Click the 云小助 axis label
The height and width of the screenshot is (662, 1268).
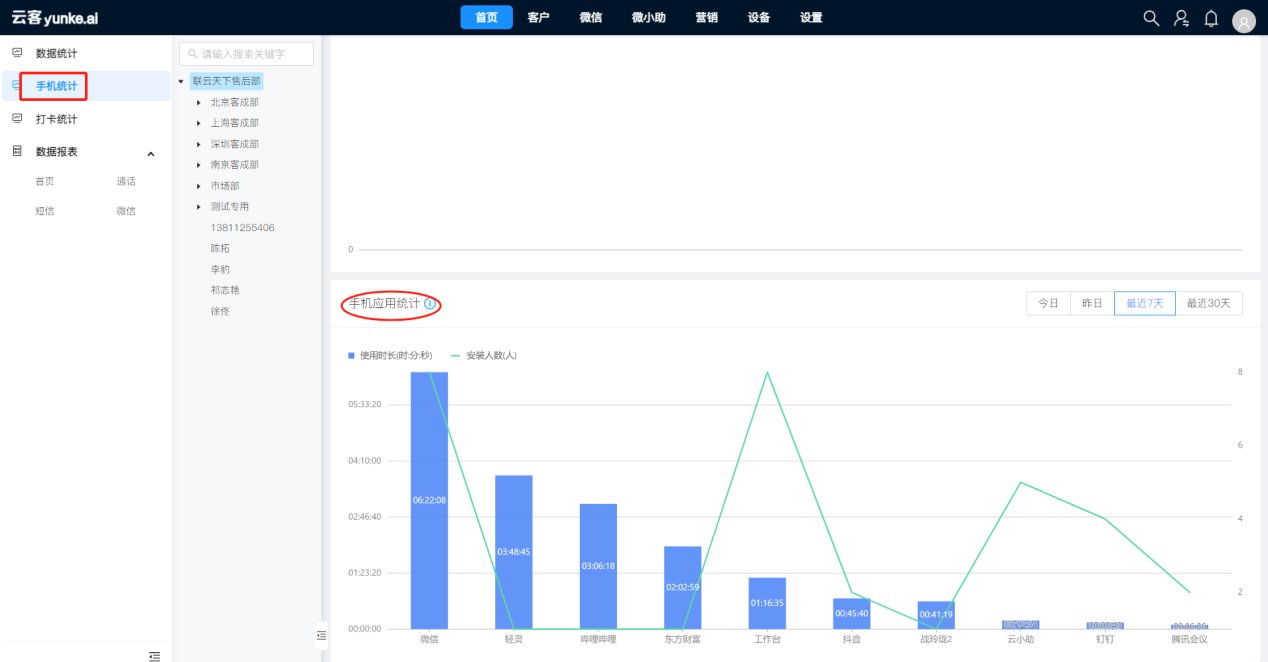pos(1020,639)
